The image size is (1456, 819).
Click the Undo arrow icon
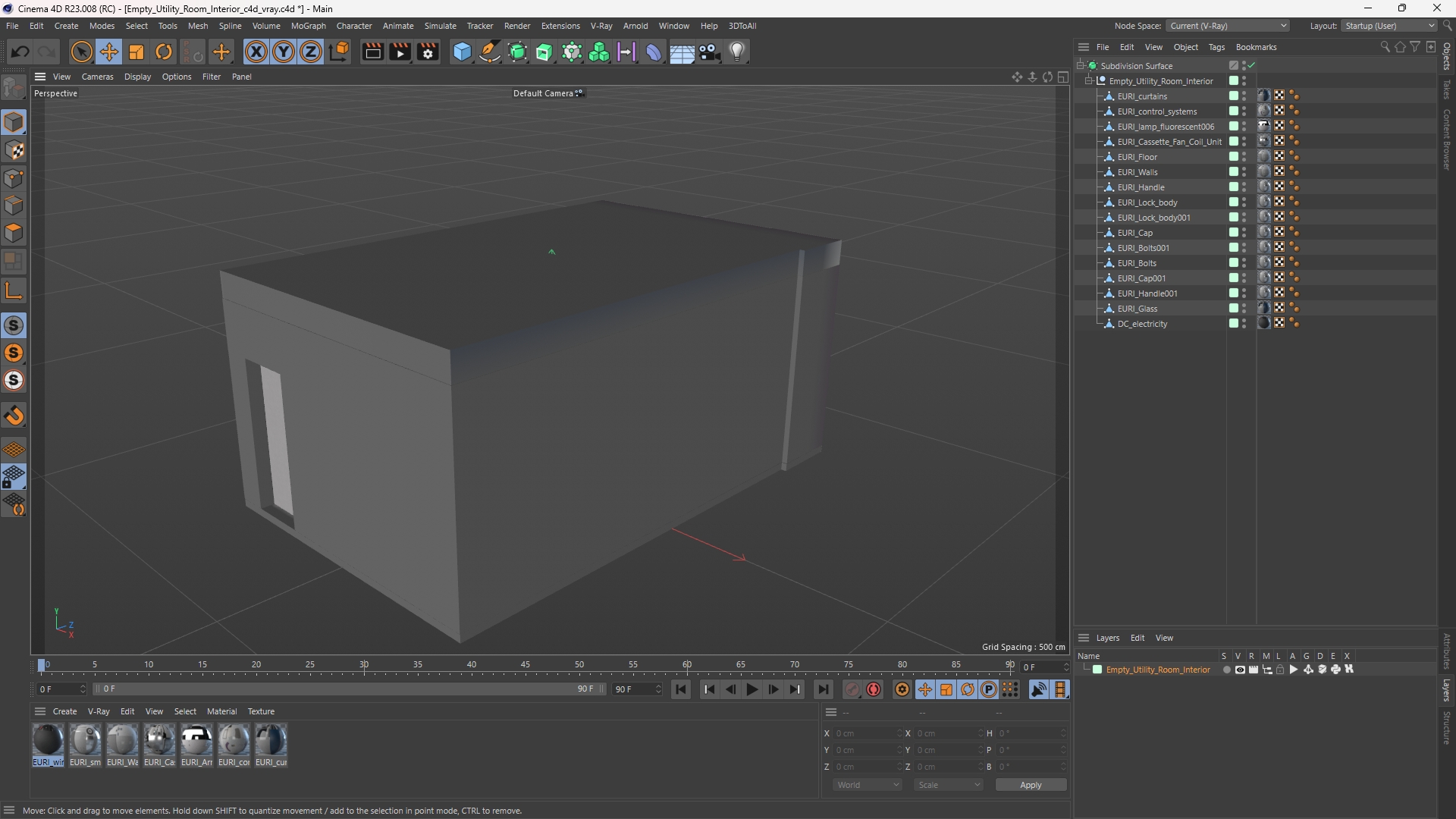(20, 52)
